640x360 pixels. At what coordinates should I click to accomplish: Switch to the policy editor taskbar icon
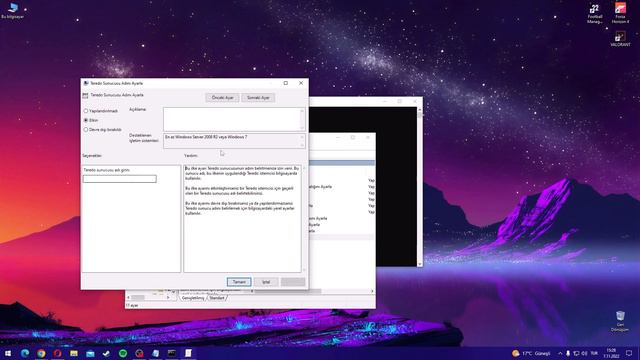tap(188, 353)
